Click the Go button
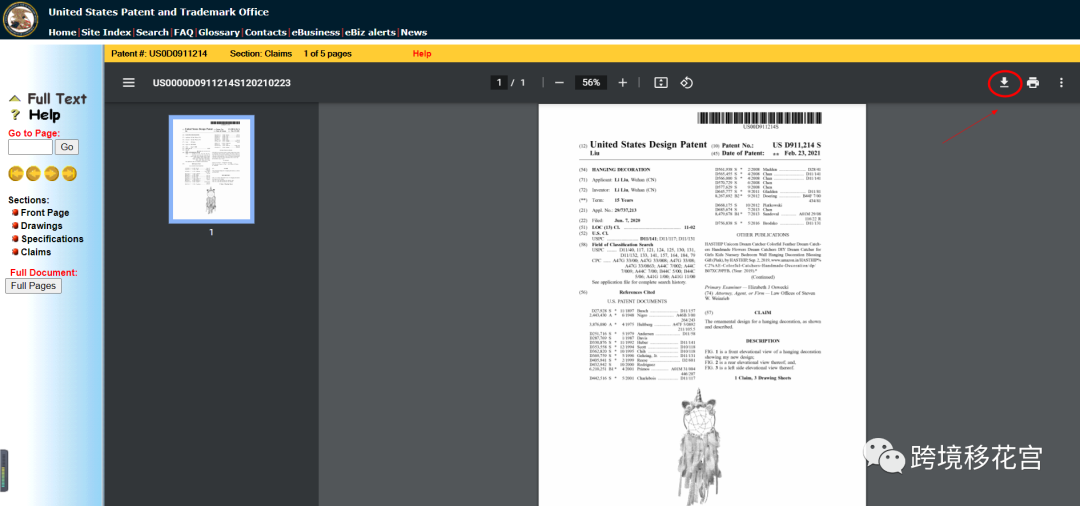 (67, 147)
